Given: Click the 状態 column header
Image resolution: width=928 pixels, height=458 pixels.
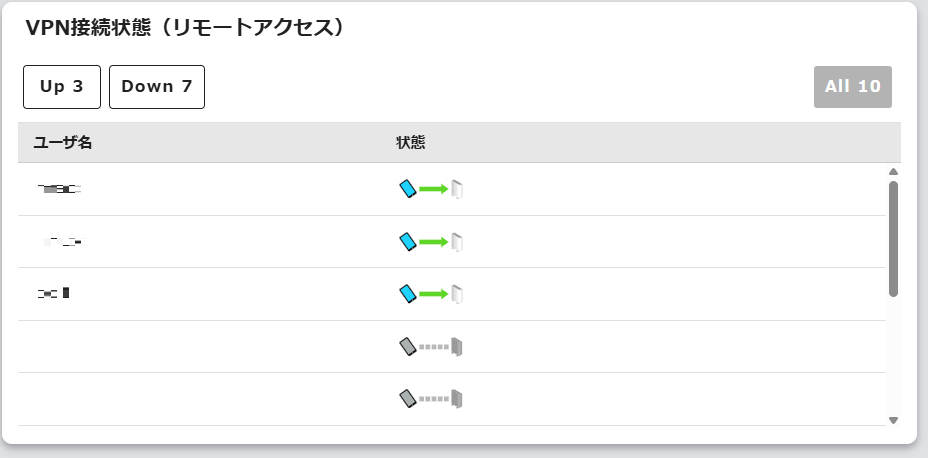Looking at the screenshot, I should [411, 143].
